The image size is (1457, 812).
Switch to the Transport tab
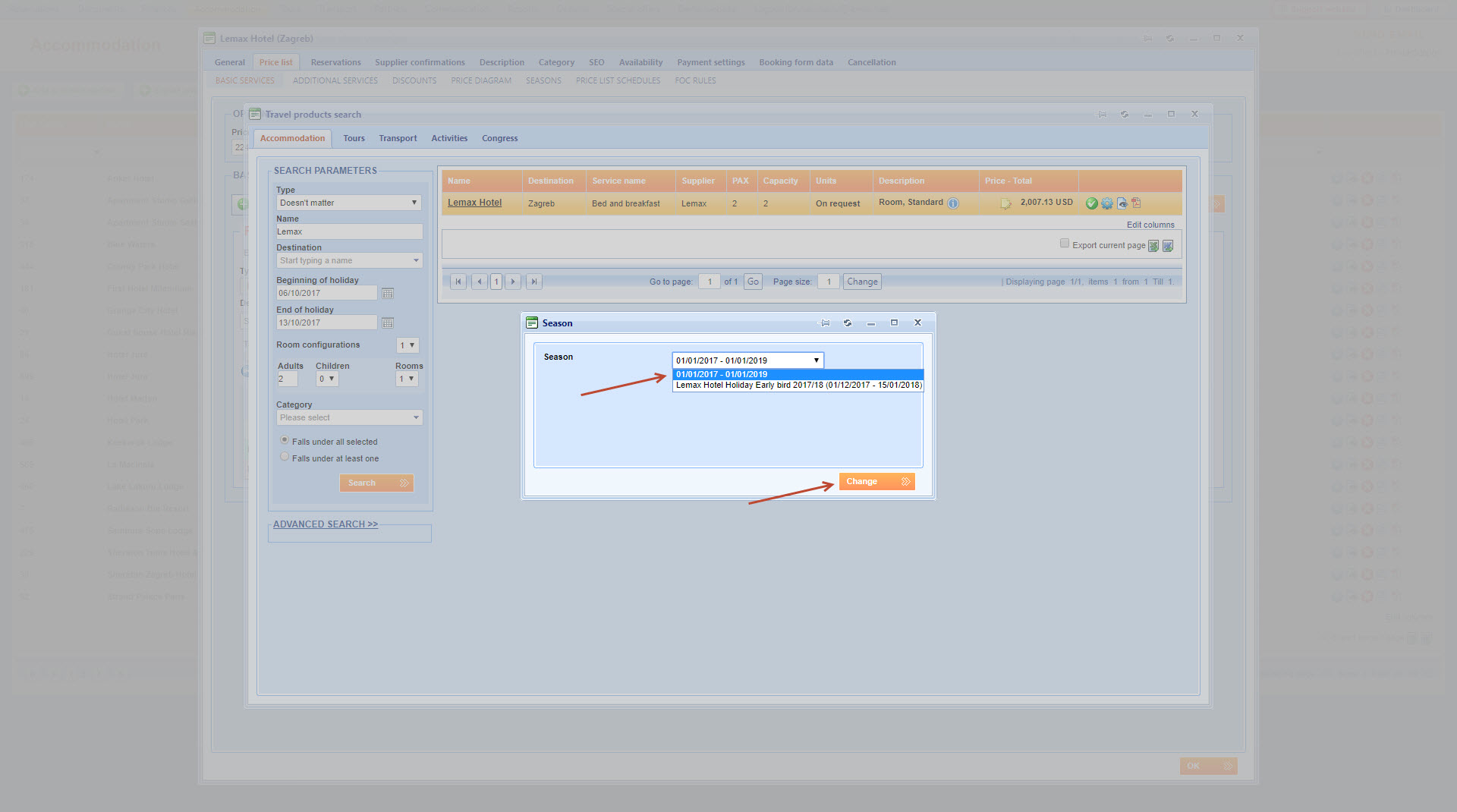pos(398,138)
